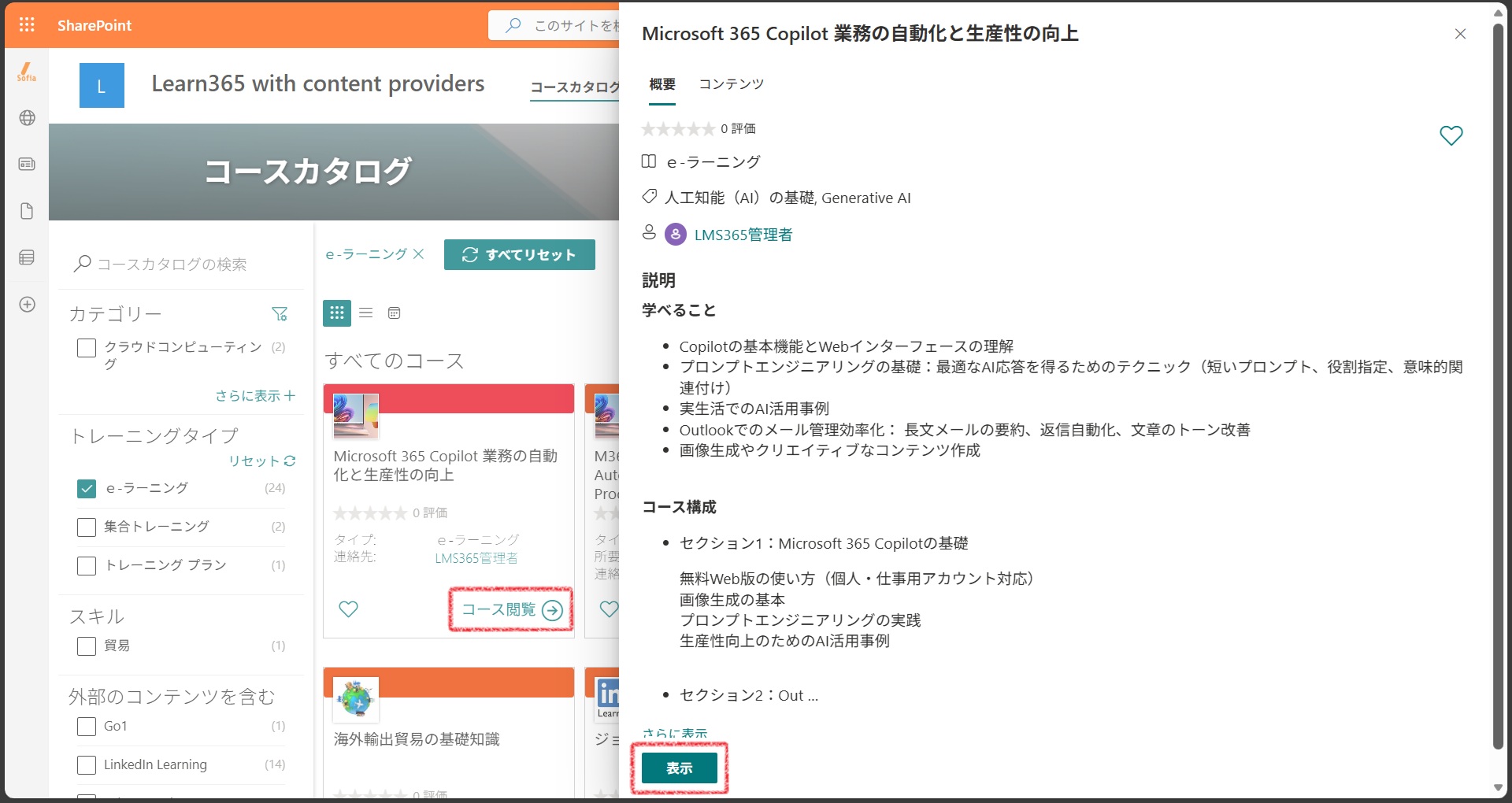The image size is (1512, 803).
Task: Reset the training type filter
Action: click(x=262, y=461)
